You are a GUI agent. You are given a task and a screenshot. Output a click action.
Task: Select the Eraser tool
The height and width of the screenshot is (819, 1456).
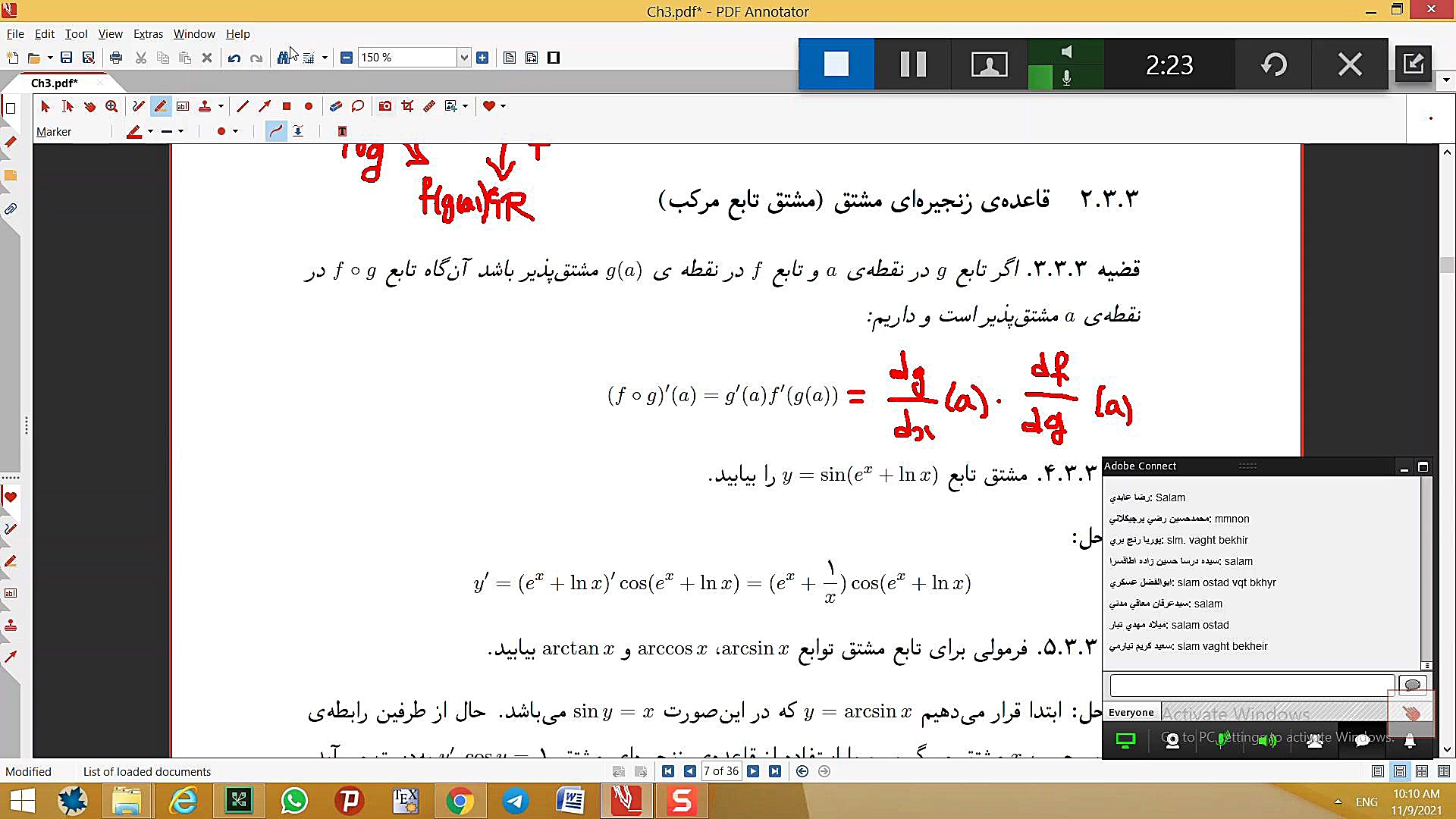[335, 106]
